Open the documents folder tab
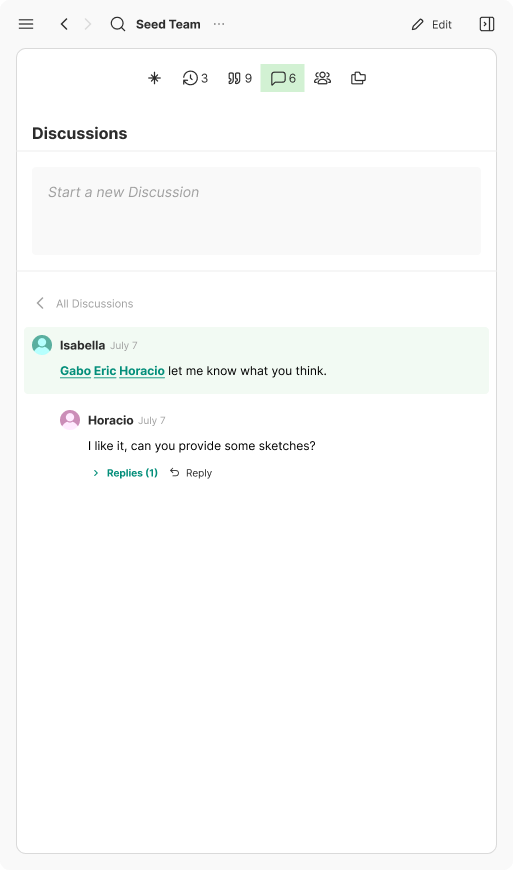This screenshot has width=513, height=870. [358, 78]
